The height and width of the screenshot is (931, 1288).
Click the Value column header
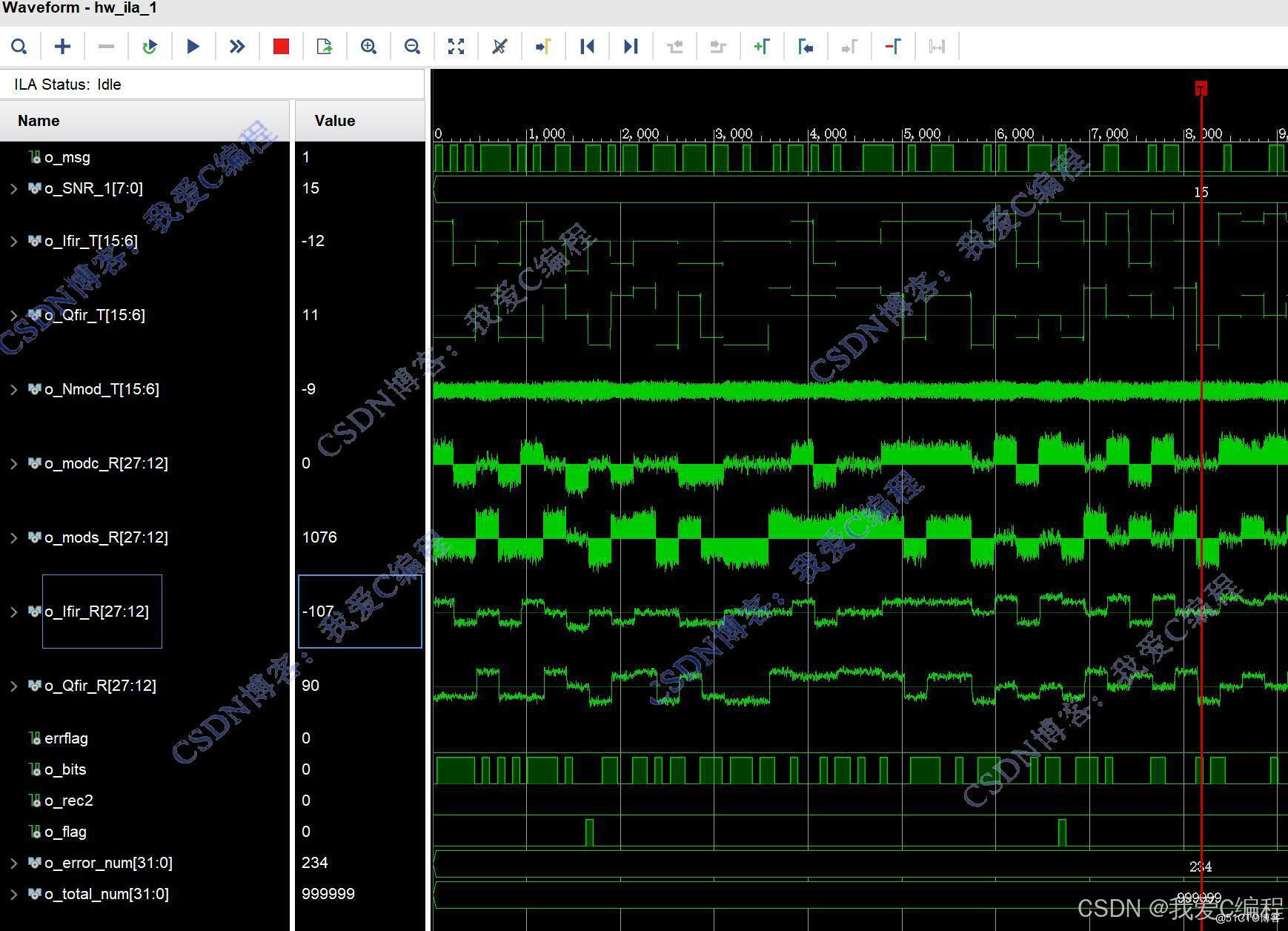pos(335,121)
